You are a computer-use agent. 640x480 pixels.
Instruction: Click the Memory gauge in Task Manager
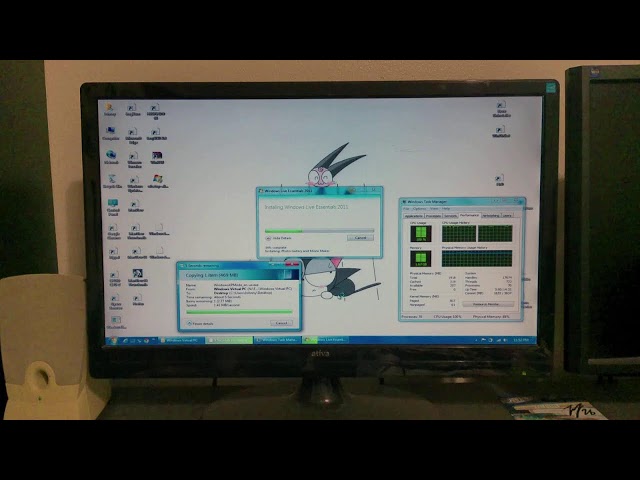point(420,259)
